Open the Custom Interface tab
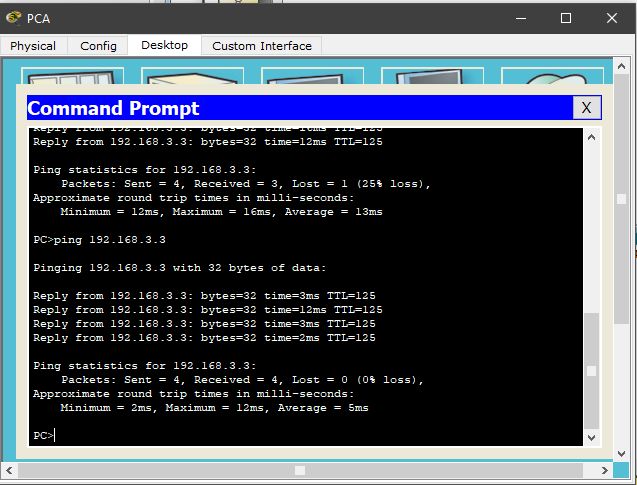The height and width of the screenshot is (485, 637). (262, 46)
